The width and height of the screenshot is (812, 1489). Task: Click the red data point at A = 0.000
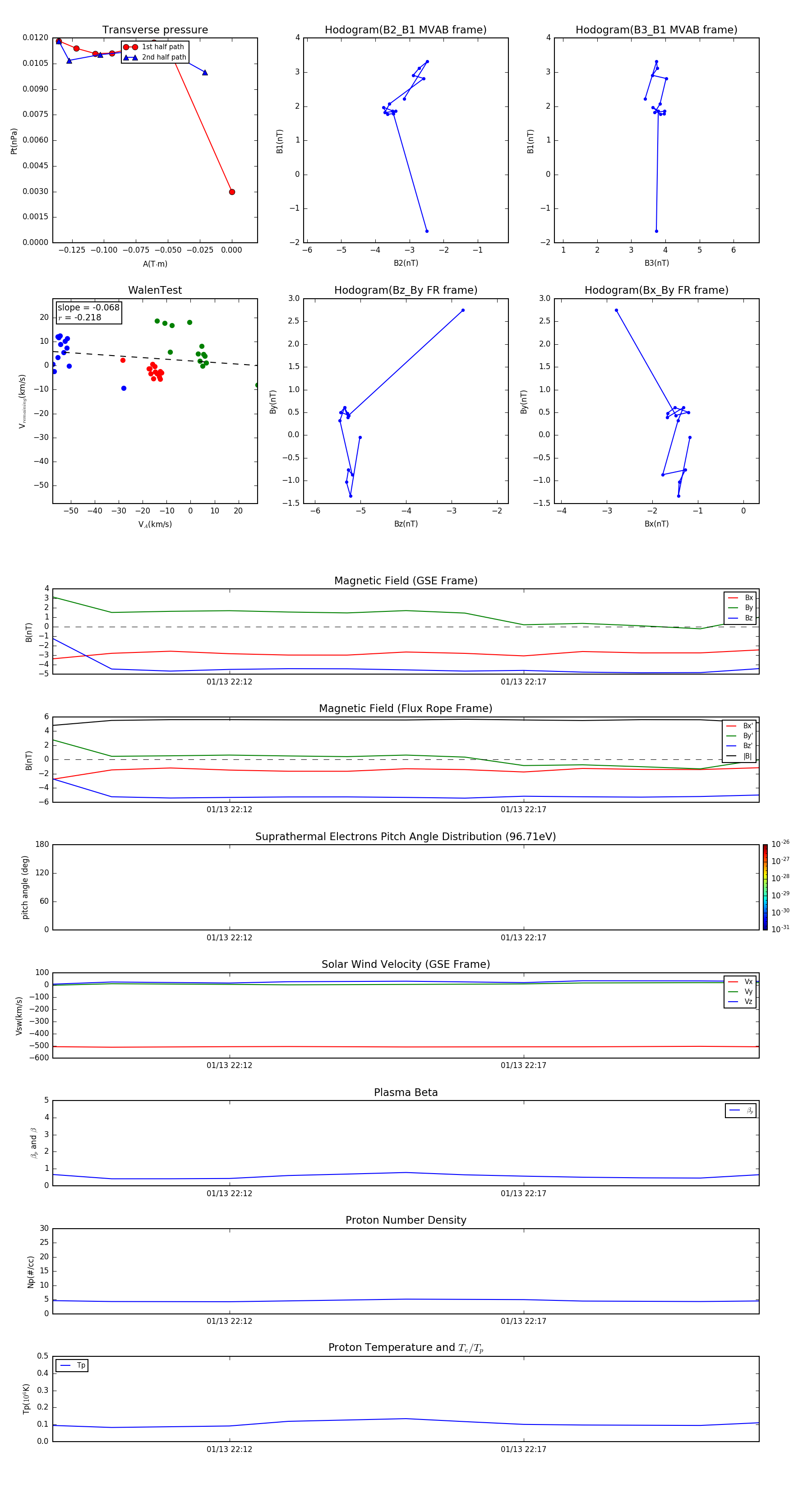click(x=232, y=192)
